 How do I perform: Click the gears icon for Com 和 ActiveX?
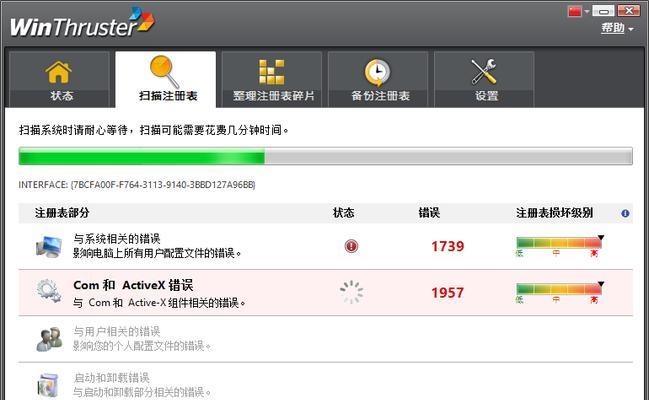pyautogui.click(x=49, y=291)
